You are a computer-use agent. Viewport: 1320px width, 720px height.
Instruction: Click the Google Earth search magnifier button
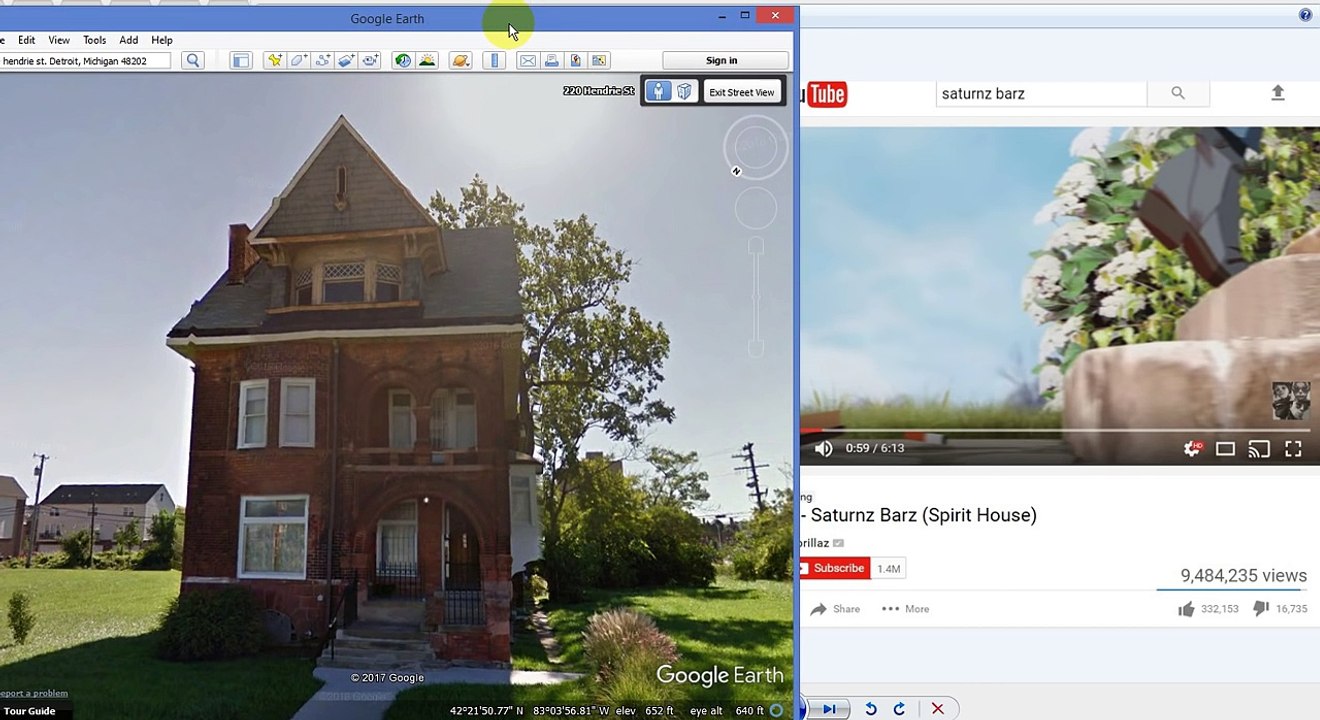(193, 61)
